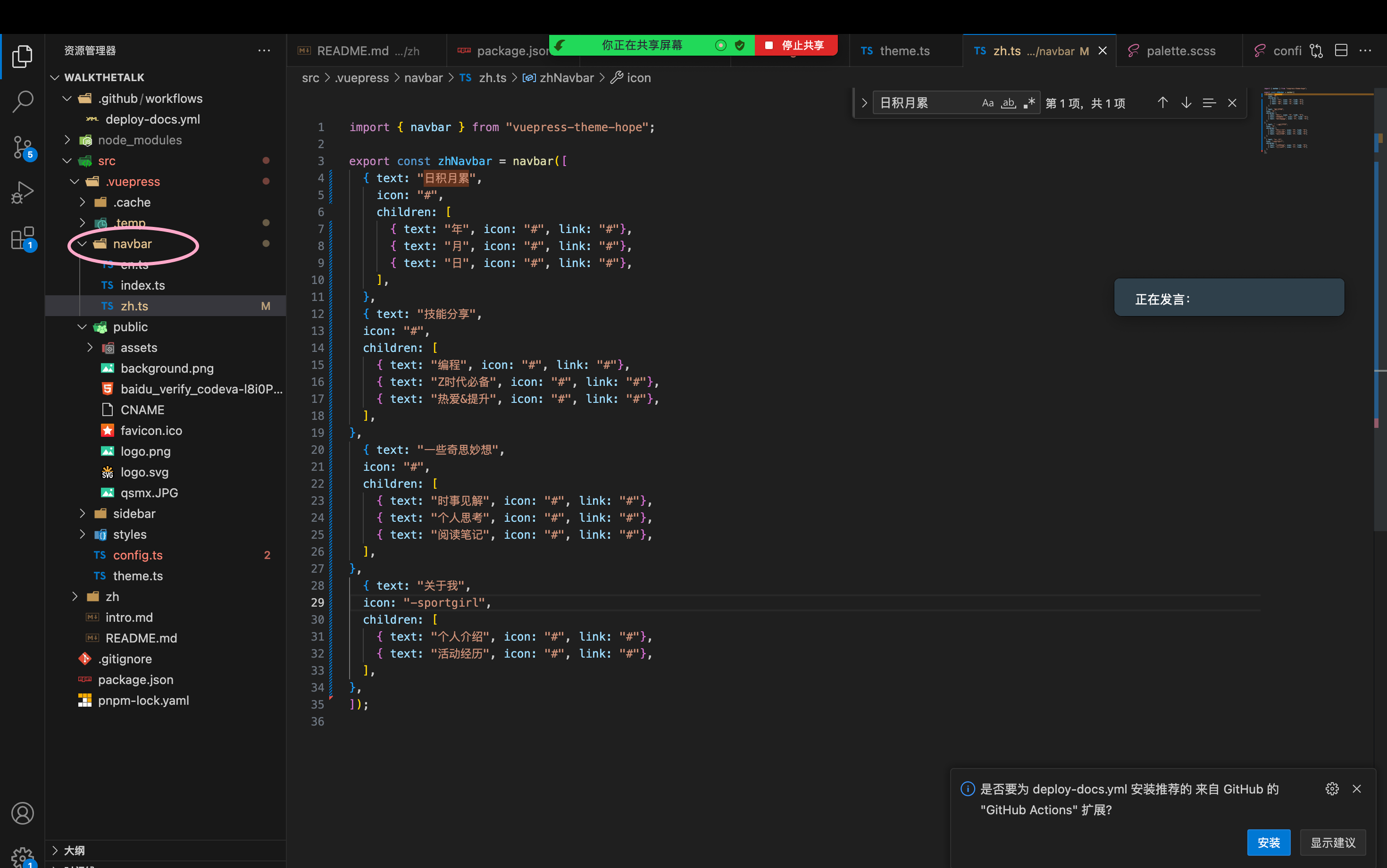The width and height of the screenshot is (1387, 868).
Task: Click the editor minimap
Action: pos(1317,121)
